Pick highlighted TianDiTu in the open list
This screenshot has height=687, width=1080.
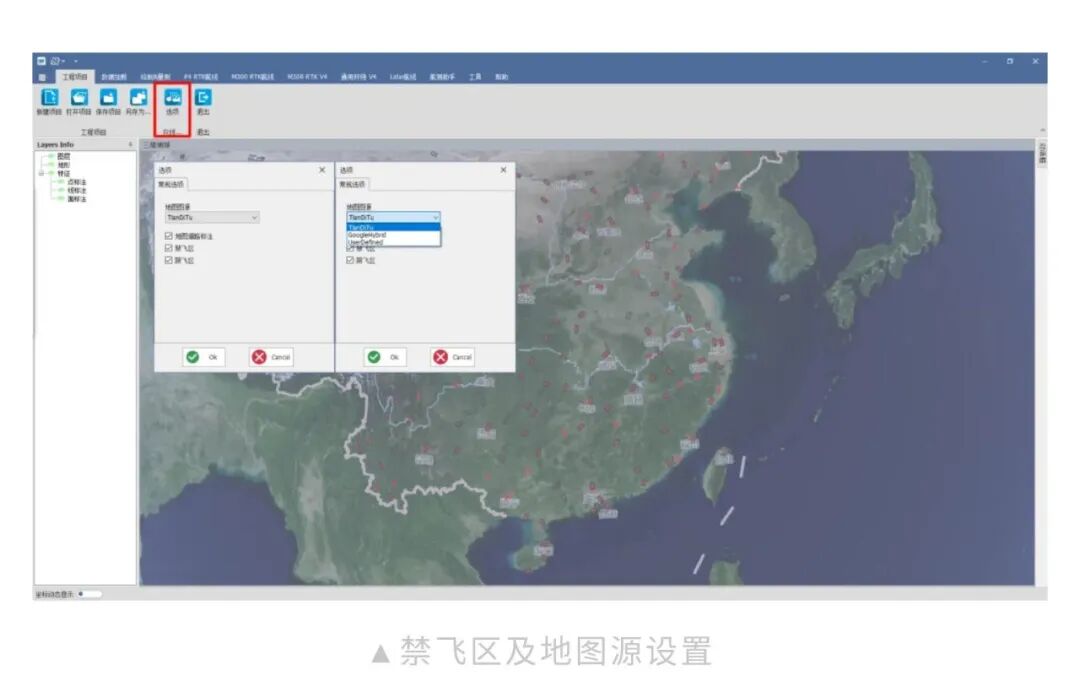coord(393,227)
